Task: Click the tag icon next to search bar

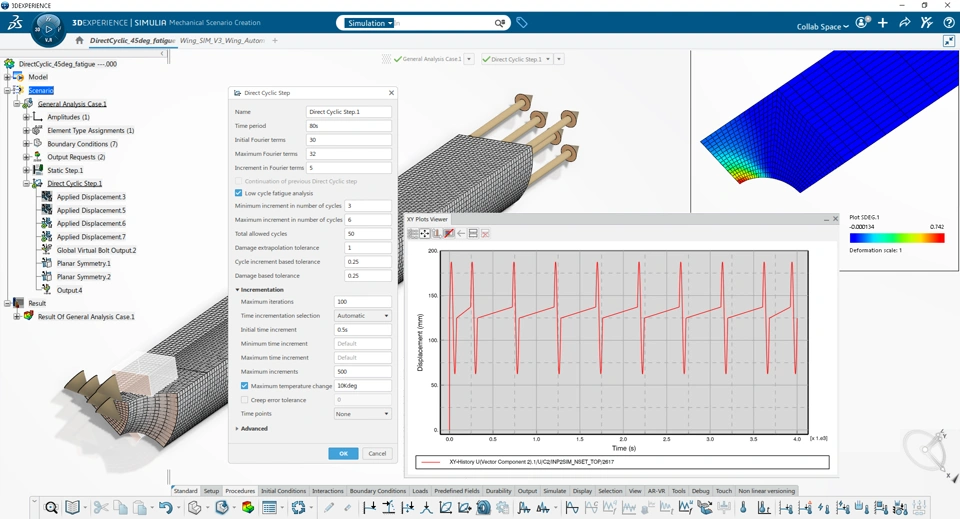Action: point(522,23)
